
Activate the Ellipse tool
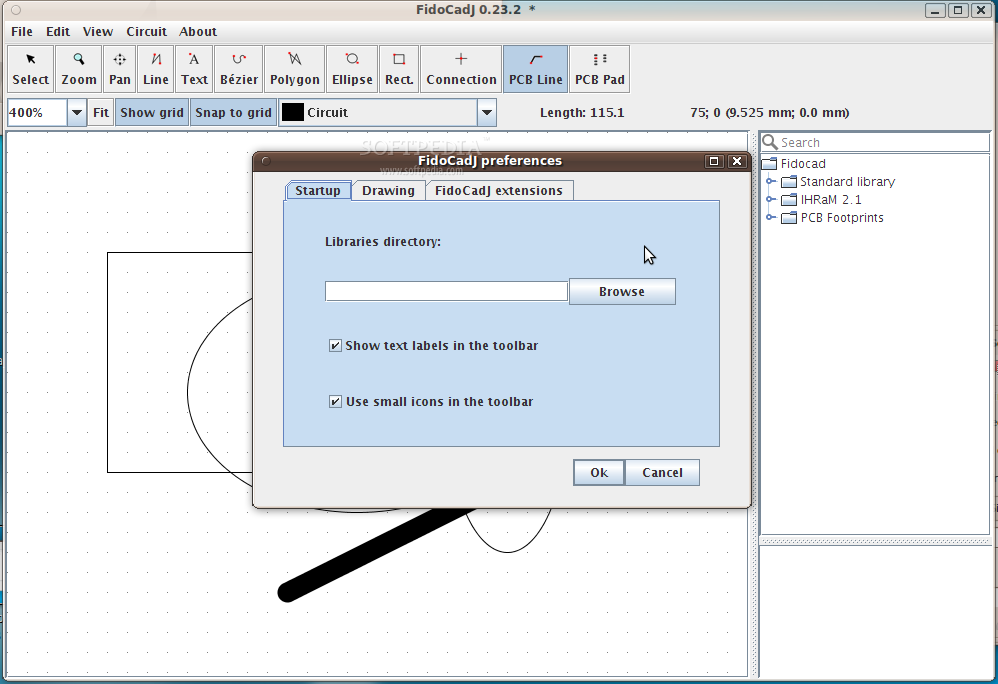click(352, 69)
